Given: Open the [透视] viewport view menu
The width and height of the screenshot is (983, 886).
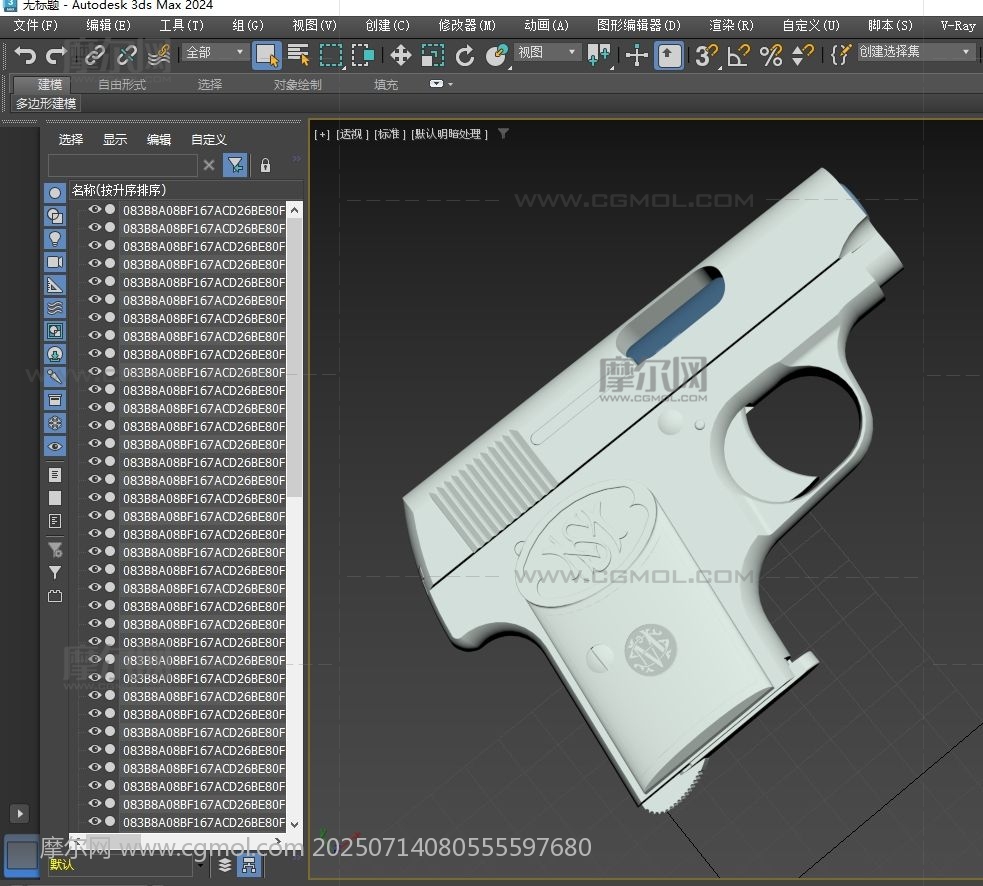Looking at the screenshot, I should pyautogui.click(x=352, y=134).
